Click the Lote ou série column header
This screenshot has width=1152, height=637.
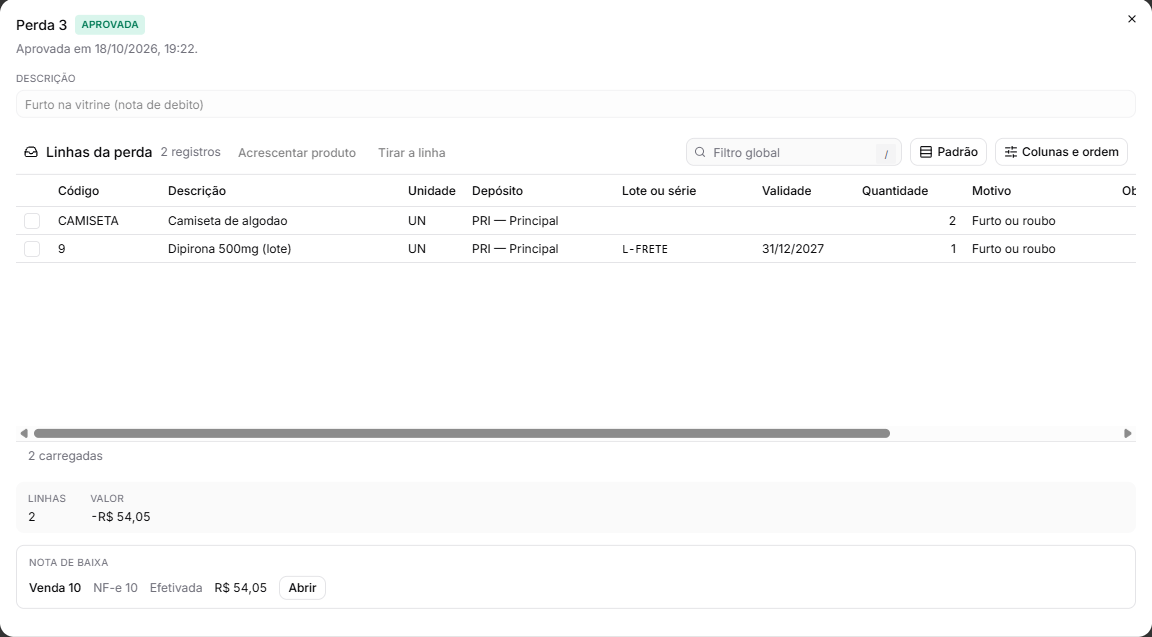[659, 191]
